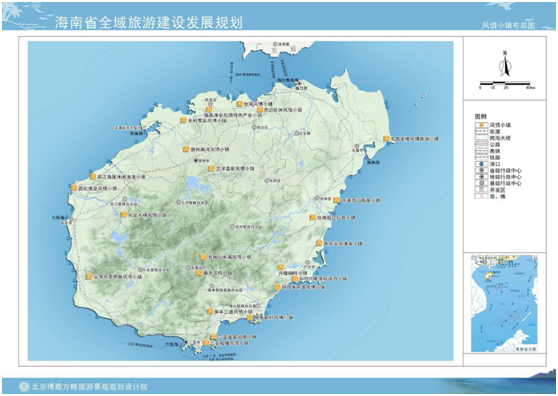
Task: Click the 港口 blue dot legend symbol
Action: tap(481, 164)
